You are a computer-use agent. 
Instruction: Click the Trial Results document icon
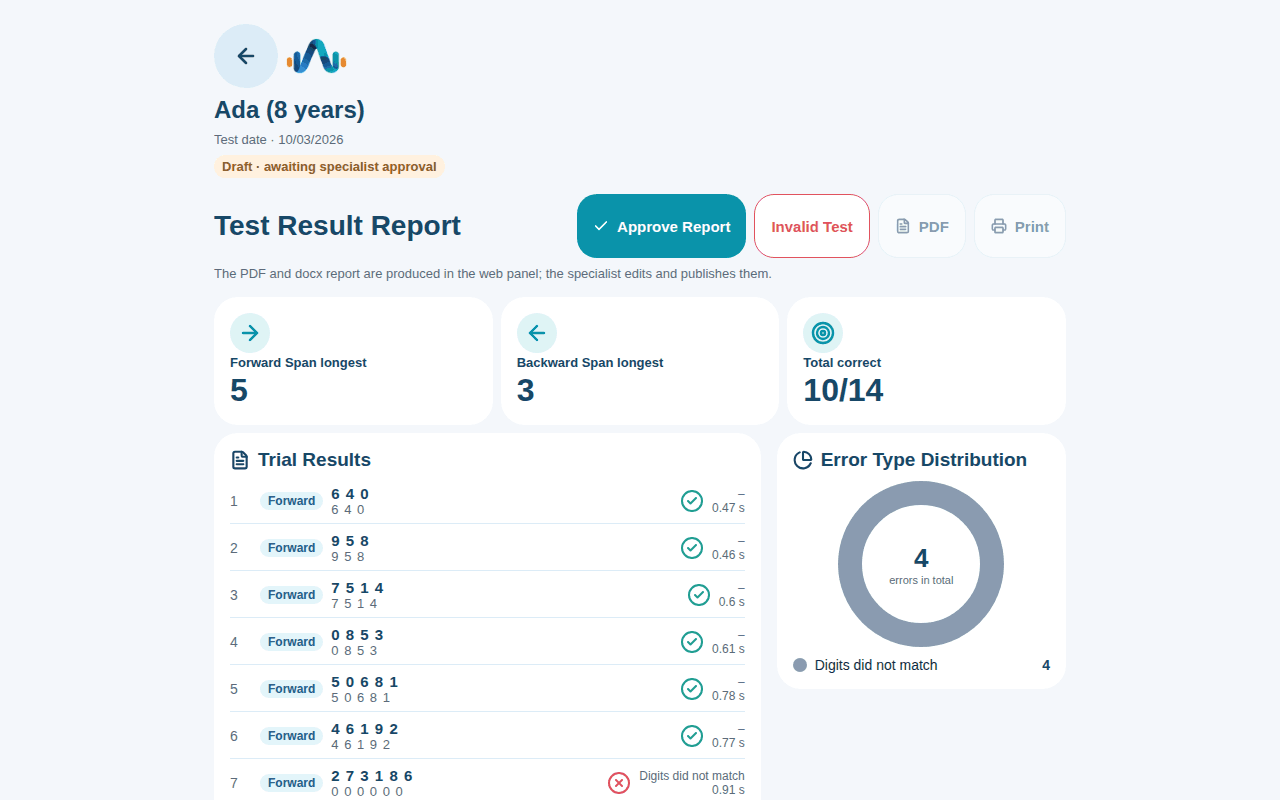(x=240, y=460)
